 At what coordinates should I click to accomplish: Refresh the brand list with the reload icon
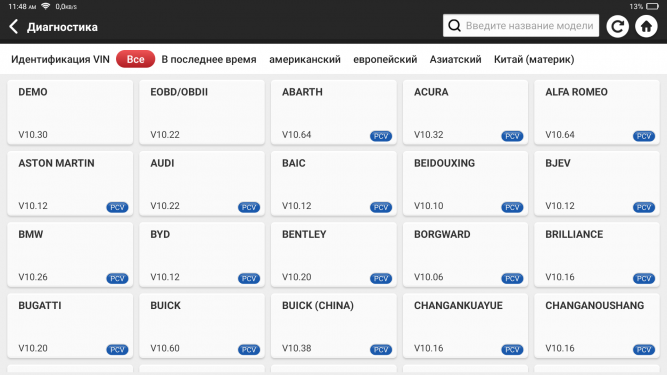[x=617, y=26]
